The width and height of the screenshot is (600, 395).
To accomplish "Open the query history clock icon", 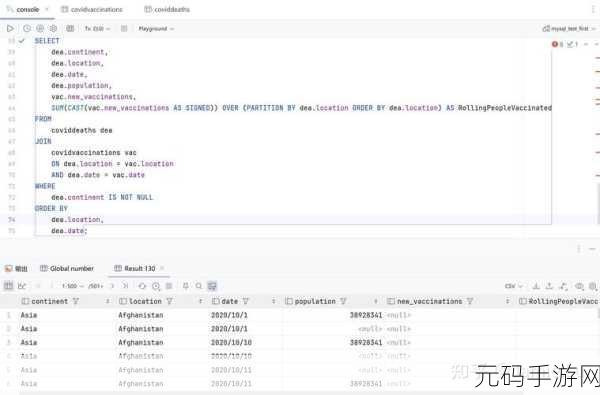I will tap(27, 28).
